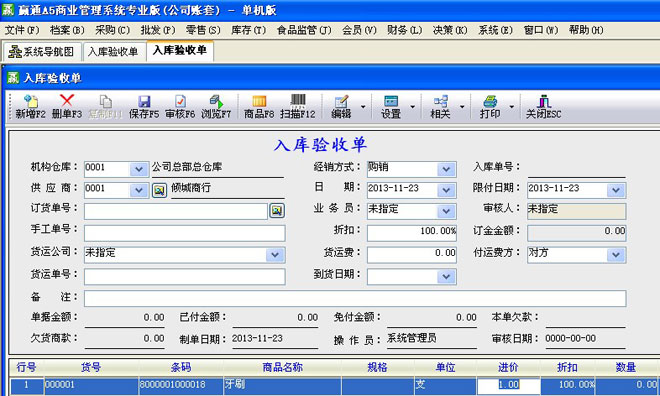Open the 财务(L) menu

pos(405,30)
